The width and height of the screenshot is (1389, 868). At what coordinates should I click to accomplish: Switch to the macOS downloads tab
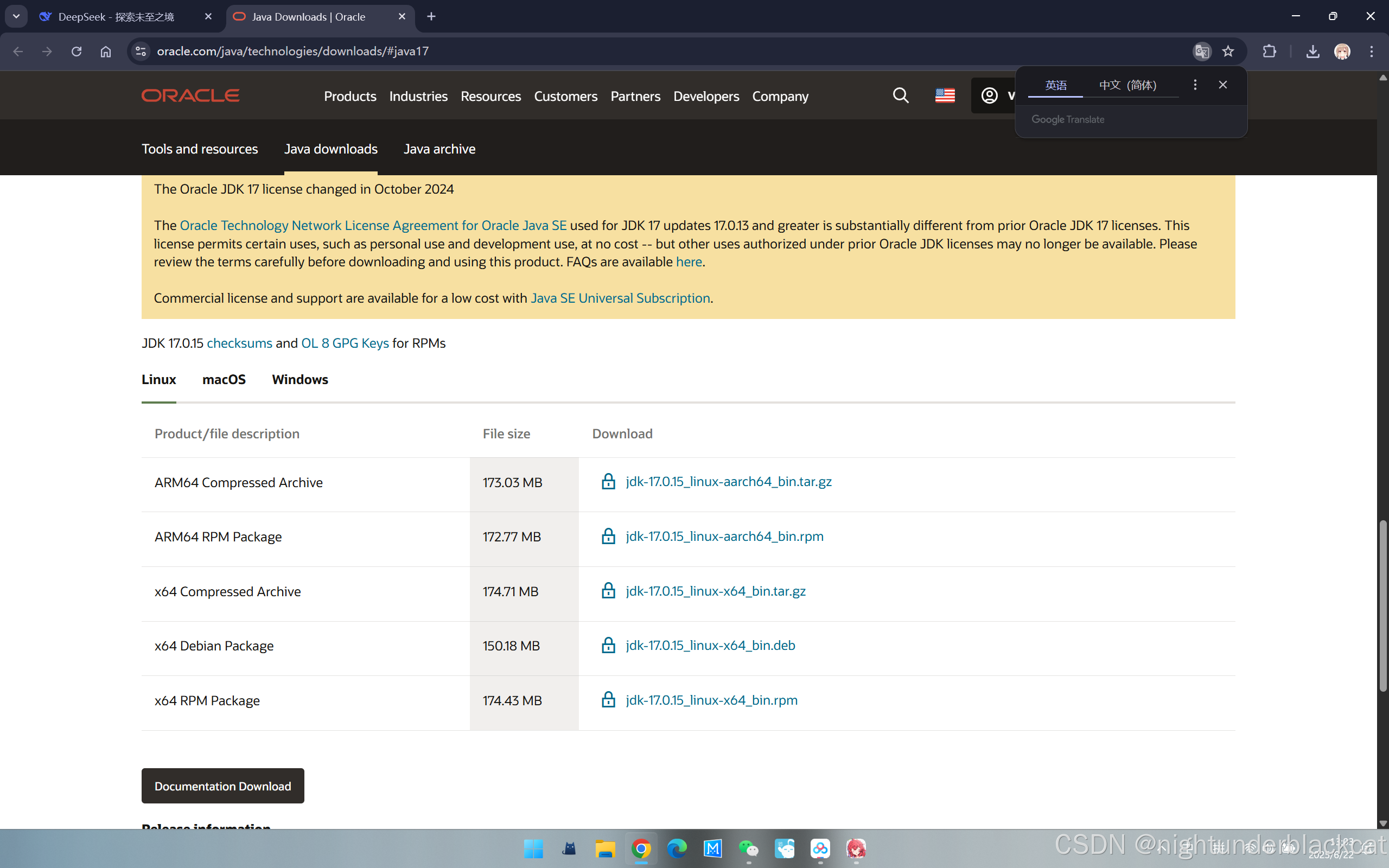tap(224, 379)
